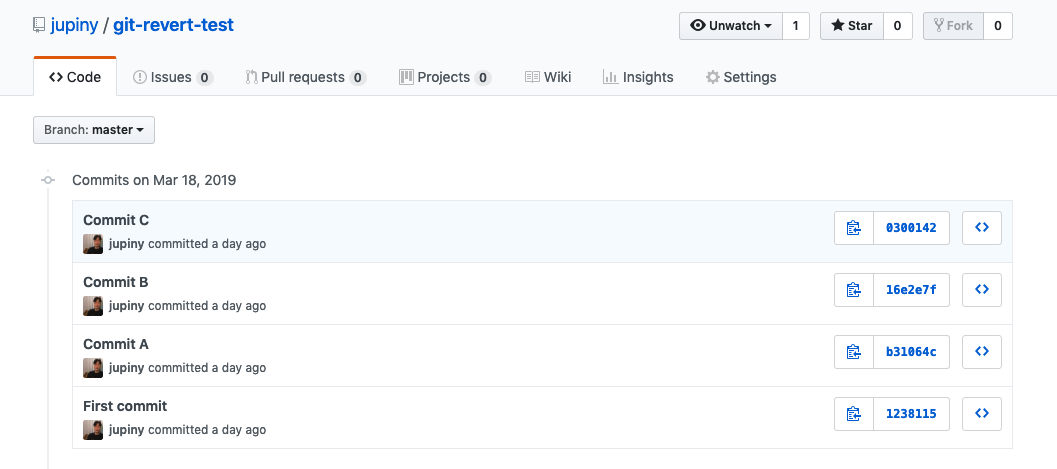
Task: Copy full SHA for commit 0300142
Action: coord(854,228)
